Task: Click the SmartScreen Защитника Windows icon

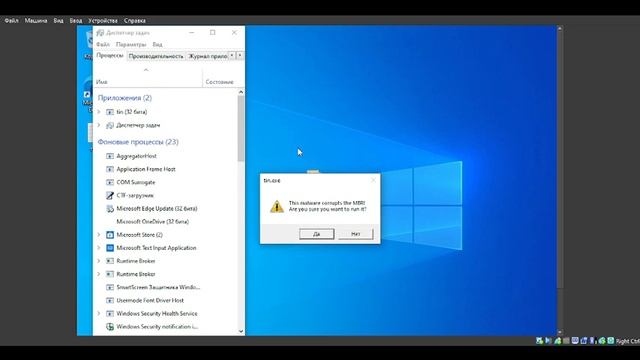Action: pyautogui.click(x=110, y=287)
